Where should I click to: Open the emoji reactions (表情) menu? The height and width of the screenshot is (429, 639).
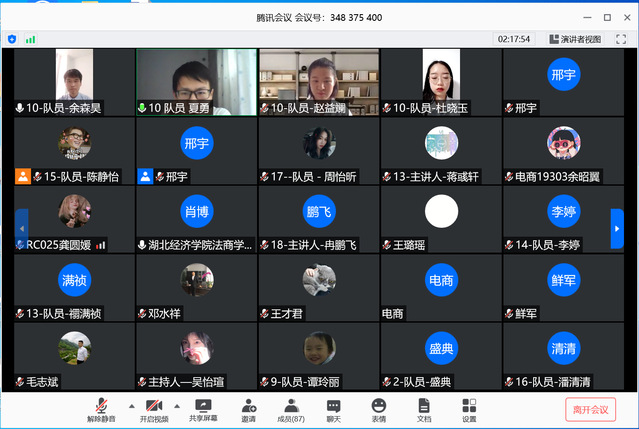(378, 408)
